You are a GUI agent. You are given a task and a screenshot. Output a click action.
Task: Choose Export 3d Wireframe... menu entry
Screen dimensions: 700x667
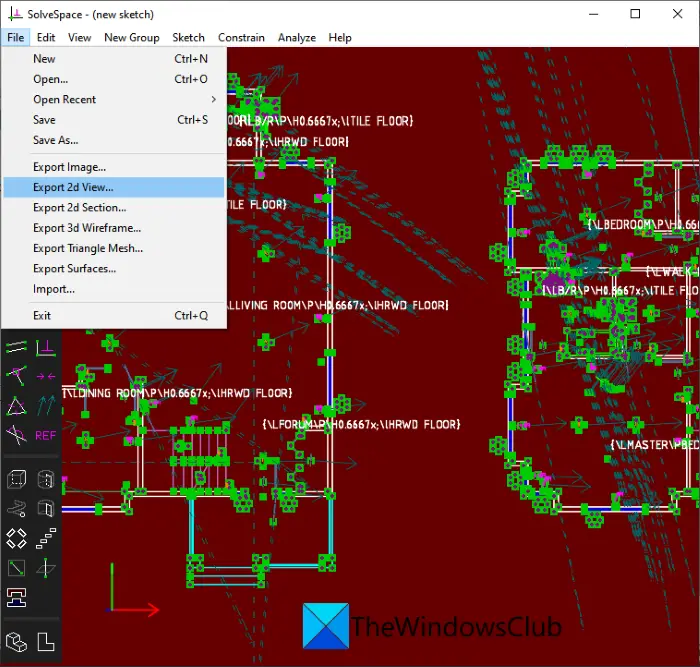click(114, 228)
